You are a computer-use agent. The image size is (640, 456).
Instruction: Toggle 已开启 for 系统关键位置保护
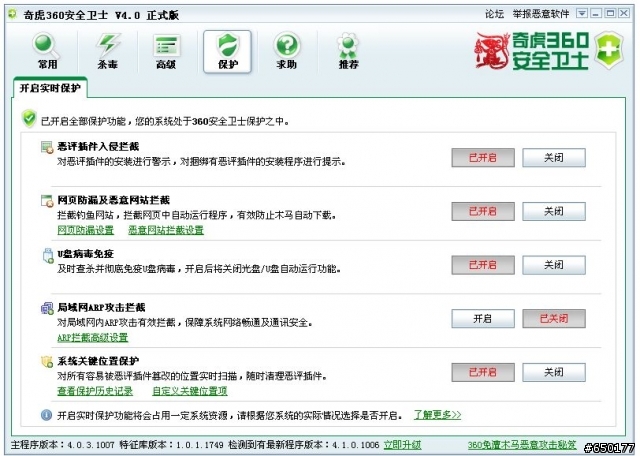coord(483,372)
